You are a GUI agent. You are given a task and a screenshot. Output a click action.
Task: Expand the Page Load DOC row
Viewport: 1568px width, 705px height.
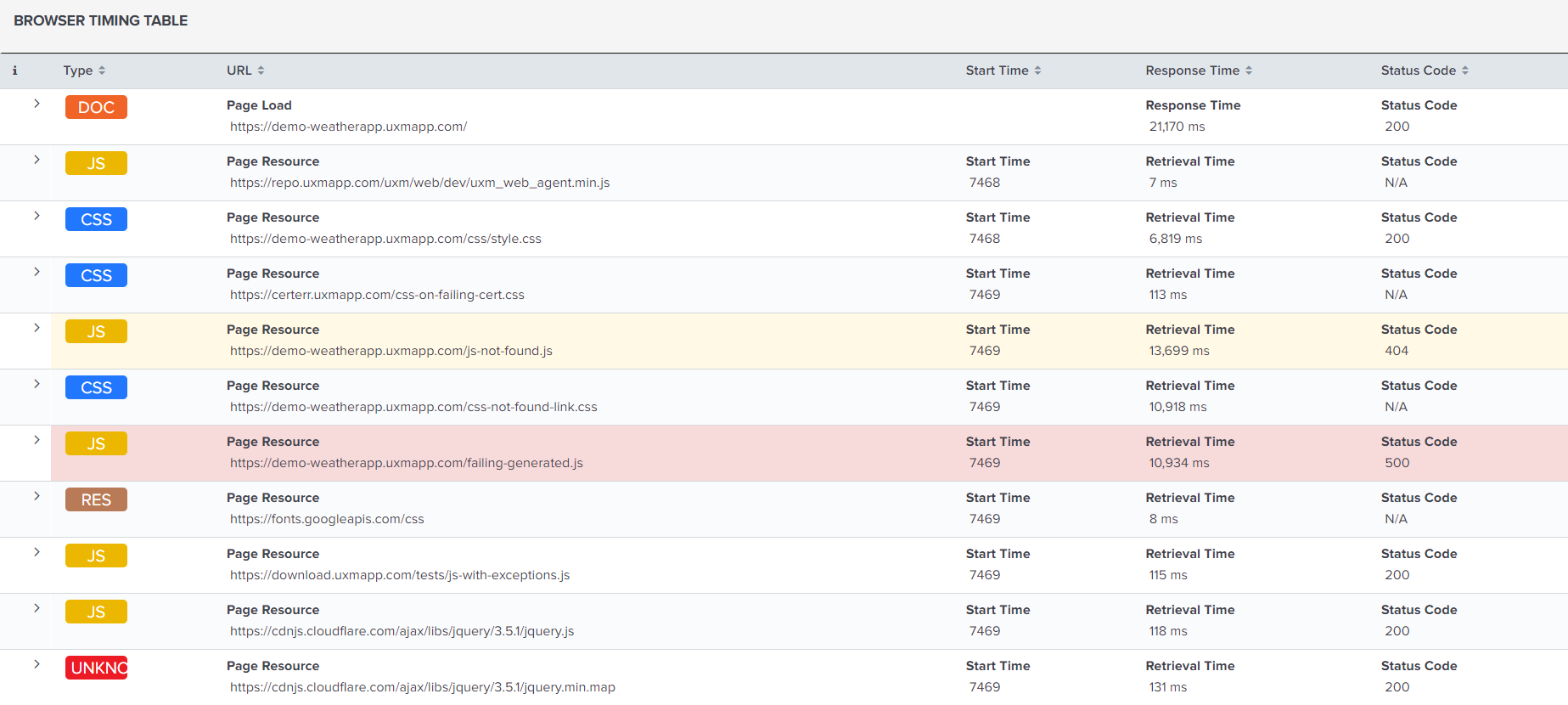point(37,104)
